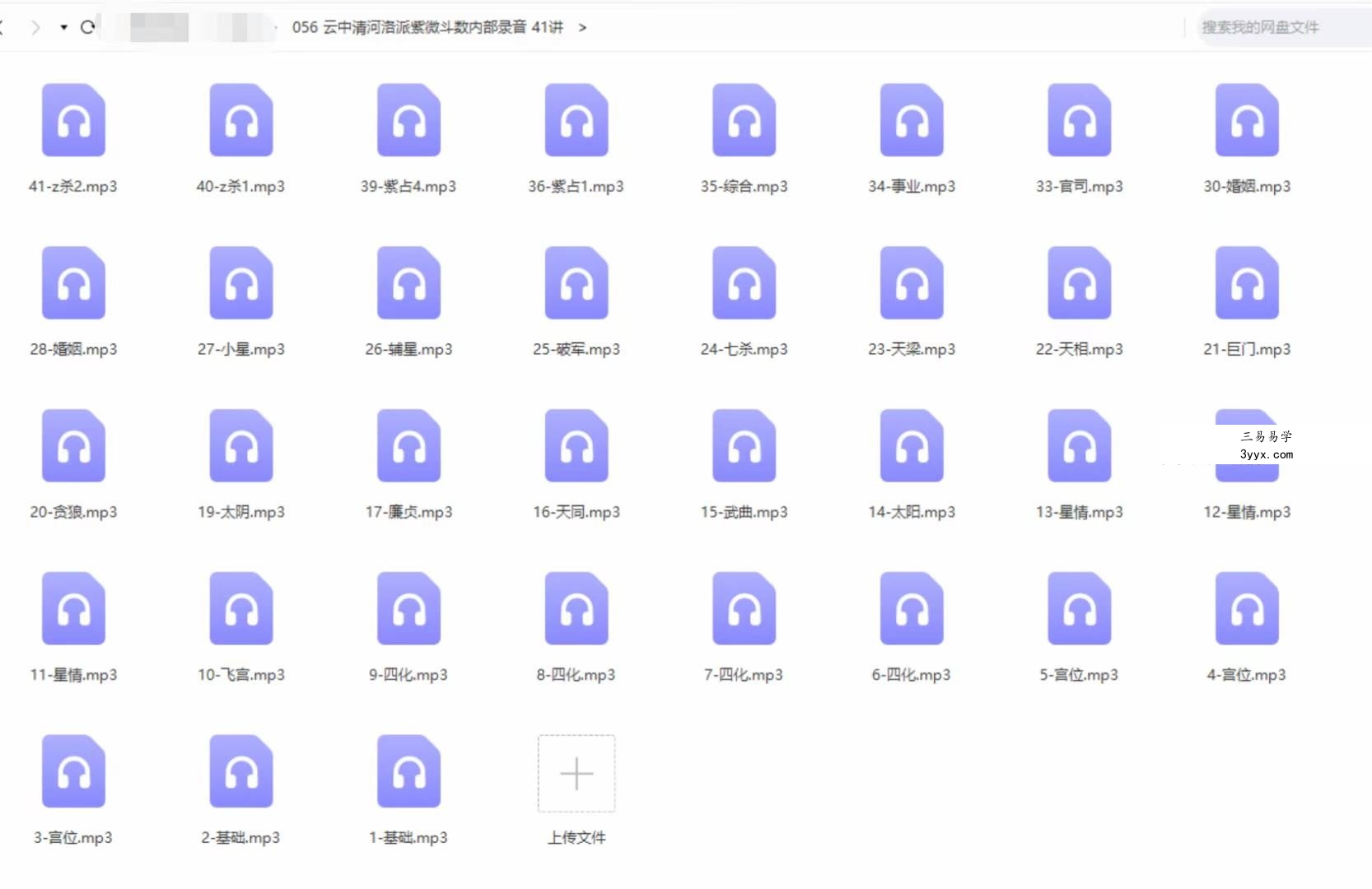Click the 21-巨门.mp3 file name
Viewport: 1372px width, 889px height.
pos(1247,349)
